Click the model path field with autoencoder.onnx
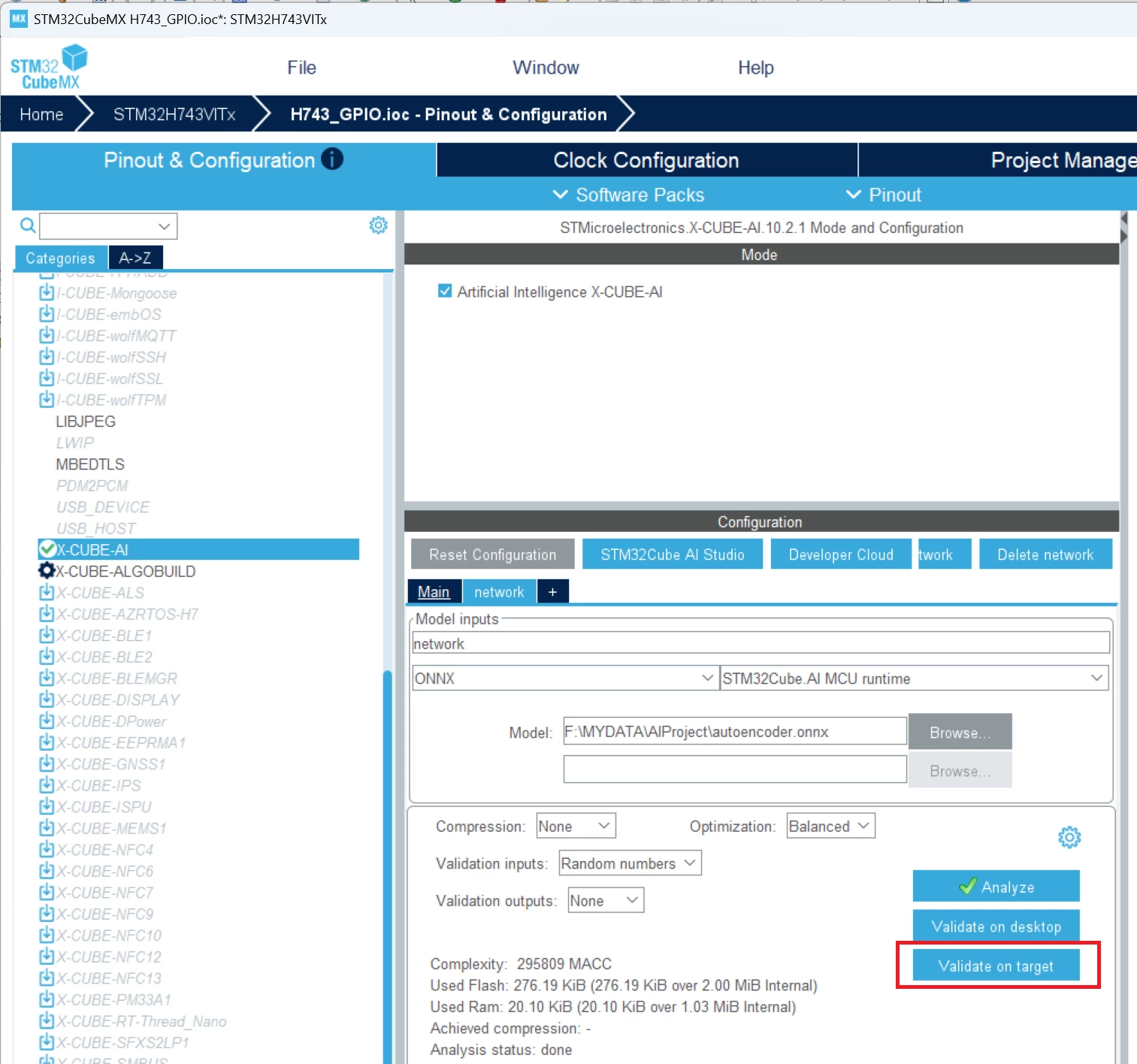Viewport: 1137px width, 1064px height. 735,730
